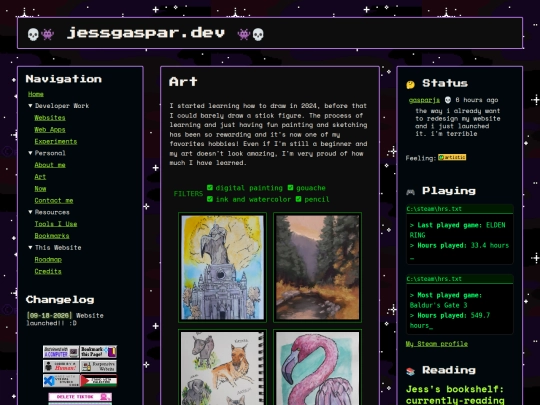Viewport: 540px width, 405px height.
Task: Collapse the This Website section
Action: coord(55,248)
